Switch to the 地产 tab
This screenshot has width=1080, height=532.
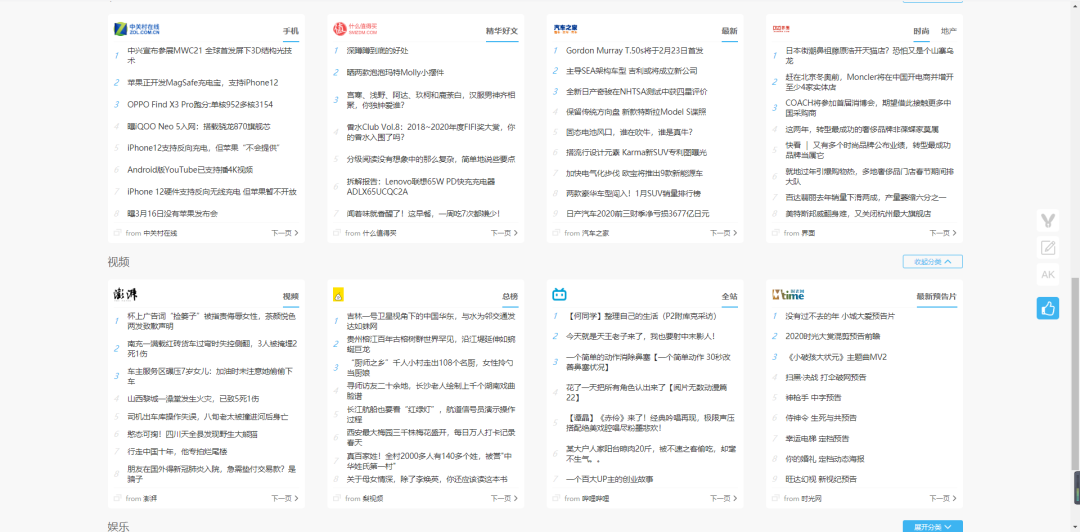coord(948,31)
